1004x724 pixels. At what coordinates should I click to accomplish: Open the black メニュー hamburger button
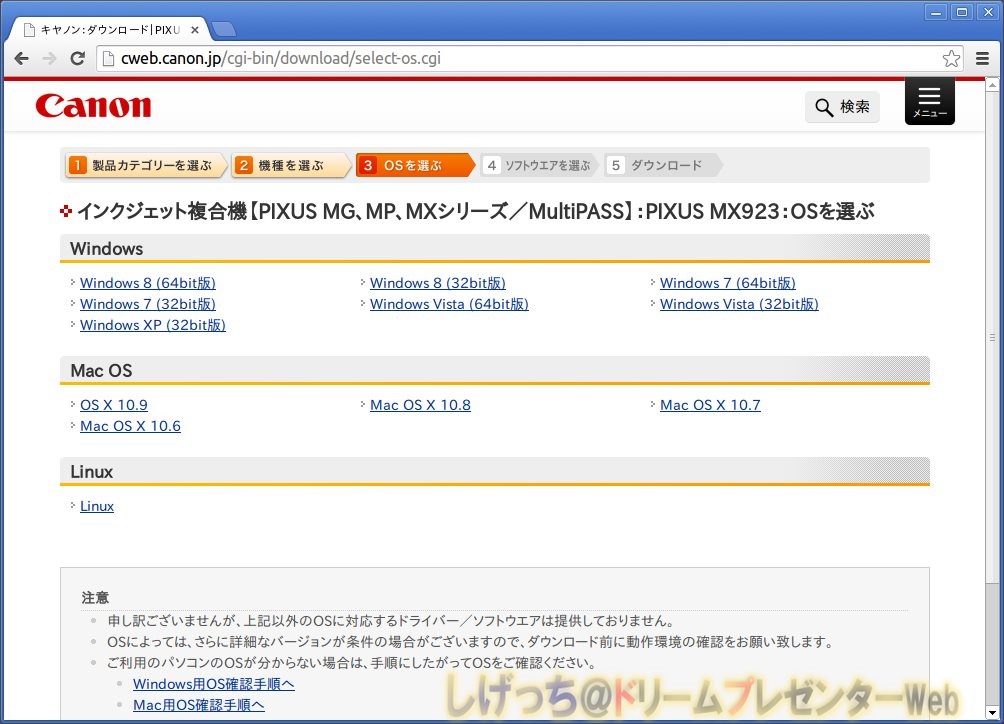(930, 101)
